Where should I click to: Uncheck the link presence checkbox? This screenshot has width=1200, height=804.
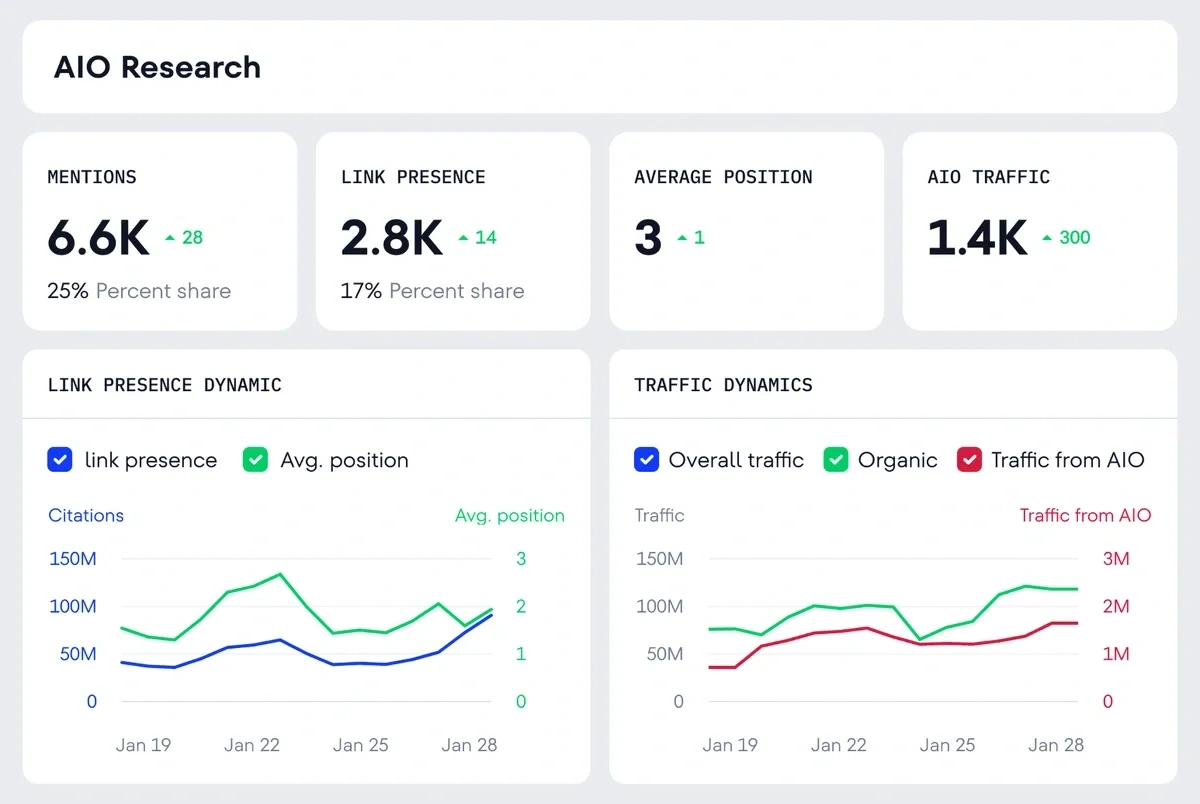[x=60, y=460]
